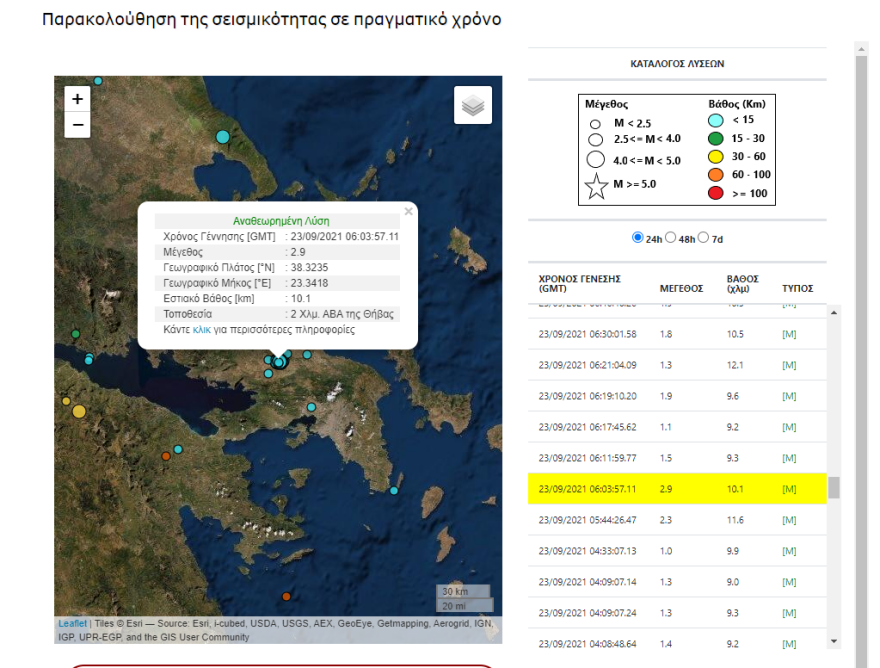
Task: Zoom out using the map minus icon
Action: pos(76,125)
